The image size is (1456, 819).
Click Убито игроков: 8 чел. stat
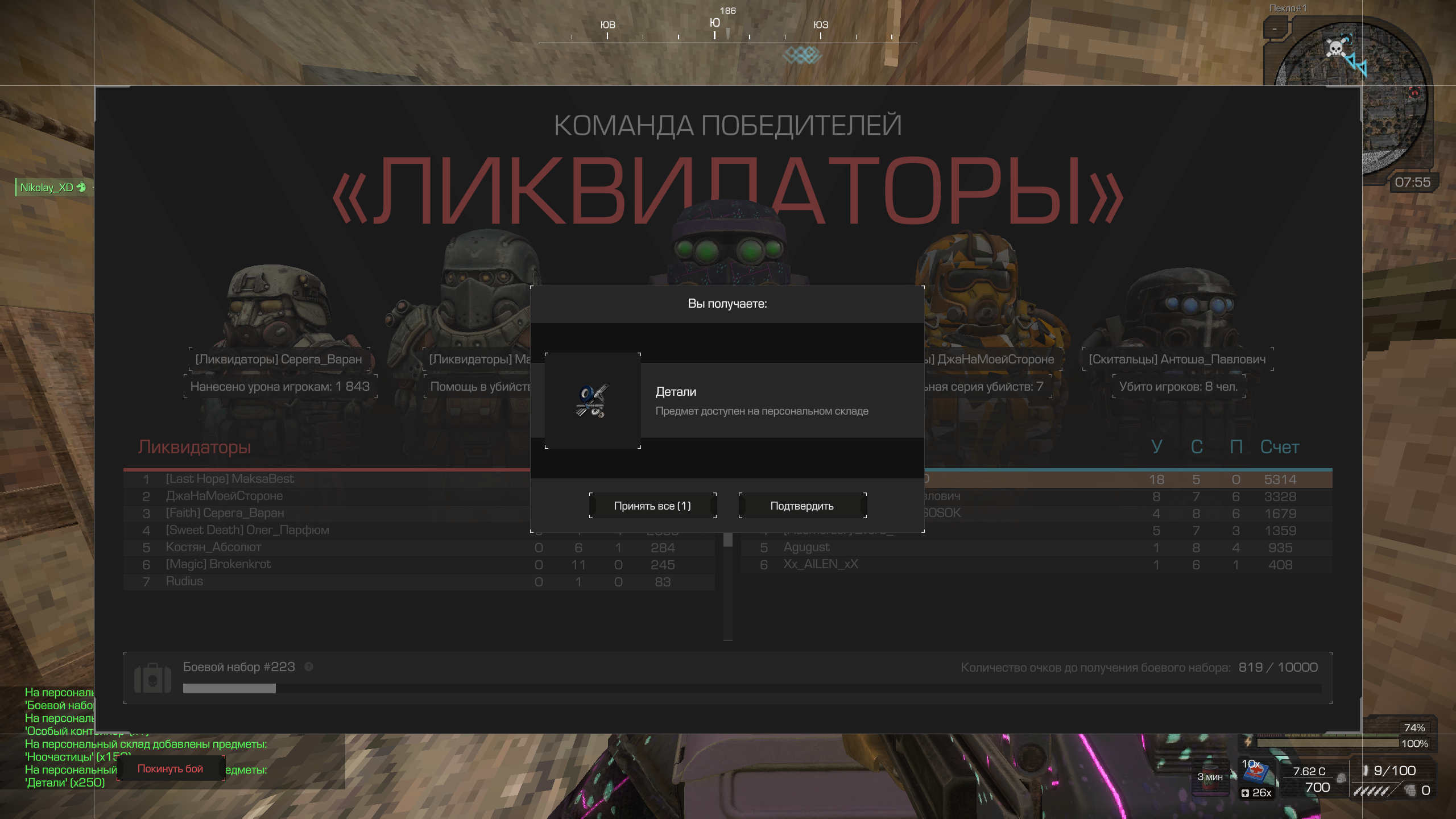[1178, 386]
